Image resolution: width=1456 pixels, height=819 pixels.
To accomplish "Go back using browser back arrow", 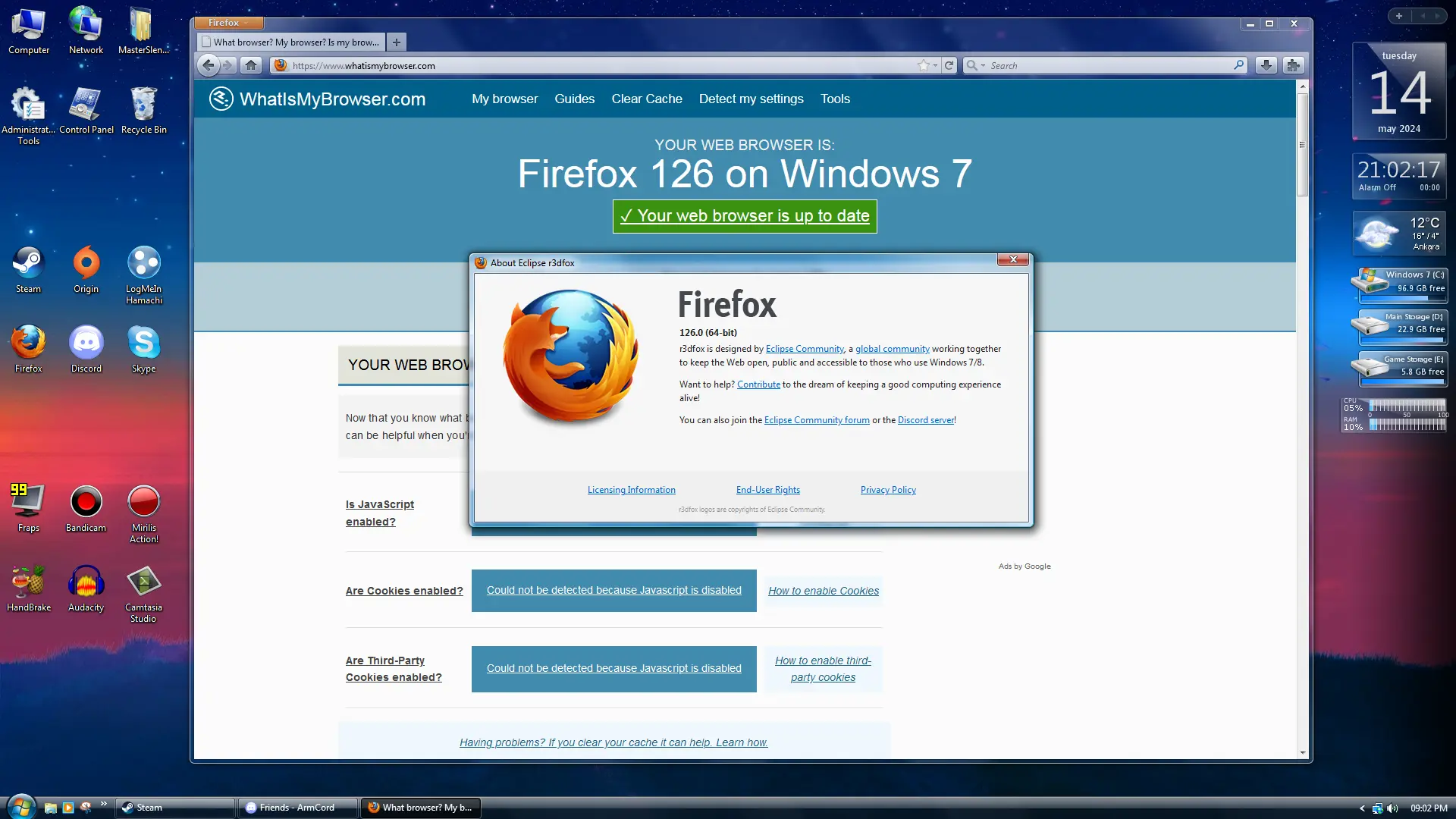I will pos(209,65).
